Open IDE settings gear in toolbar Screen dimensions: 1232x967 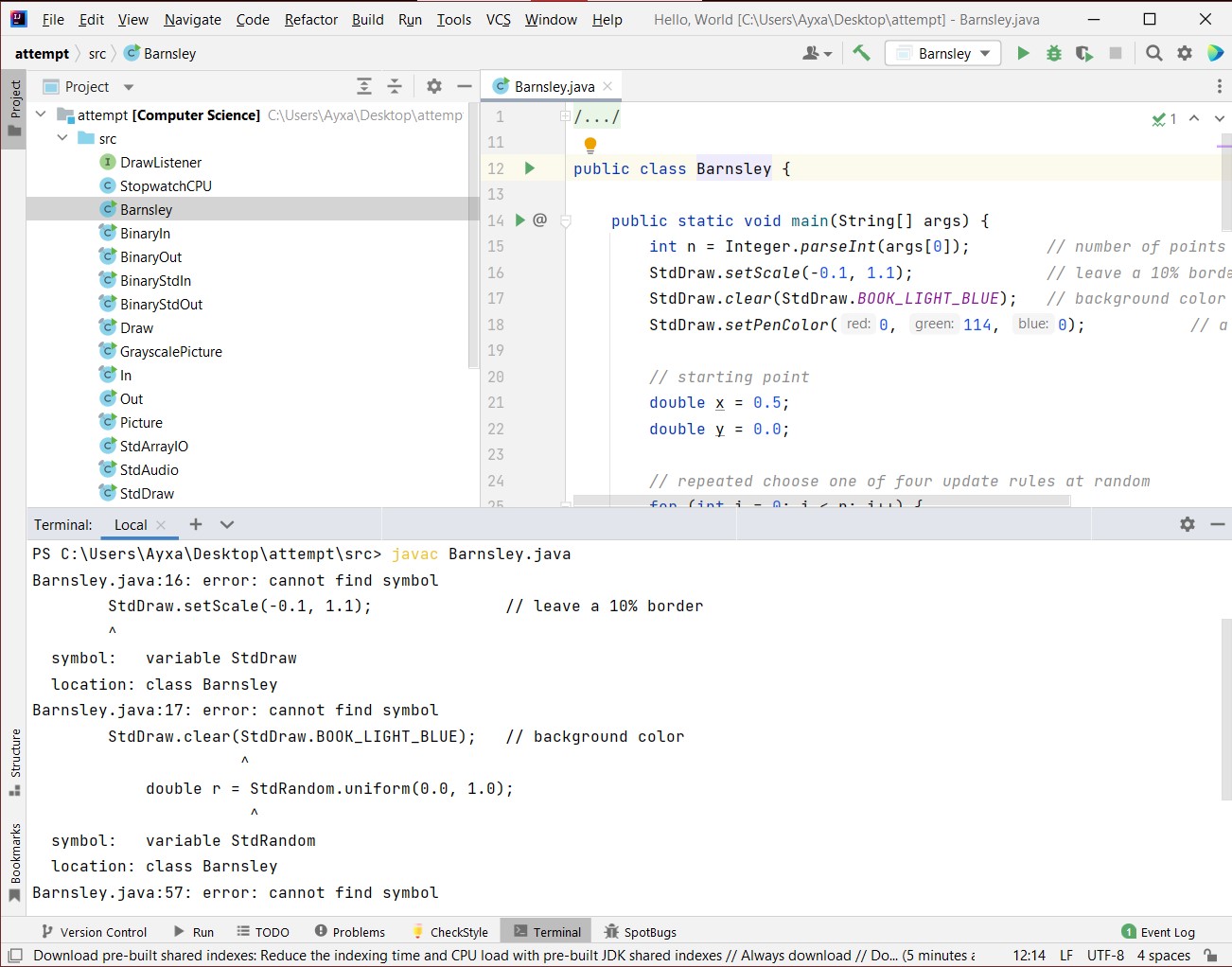[x=1185, y=53]
